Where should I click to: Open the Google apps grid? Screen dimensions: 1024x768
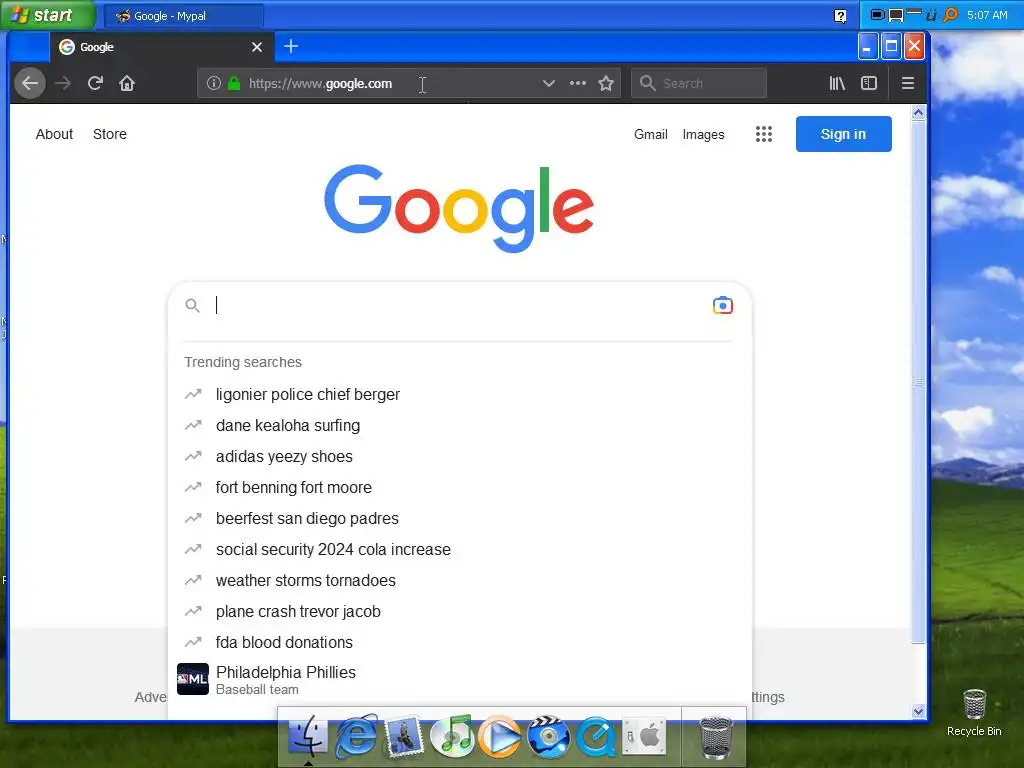coord(764,134)
